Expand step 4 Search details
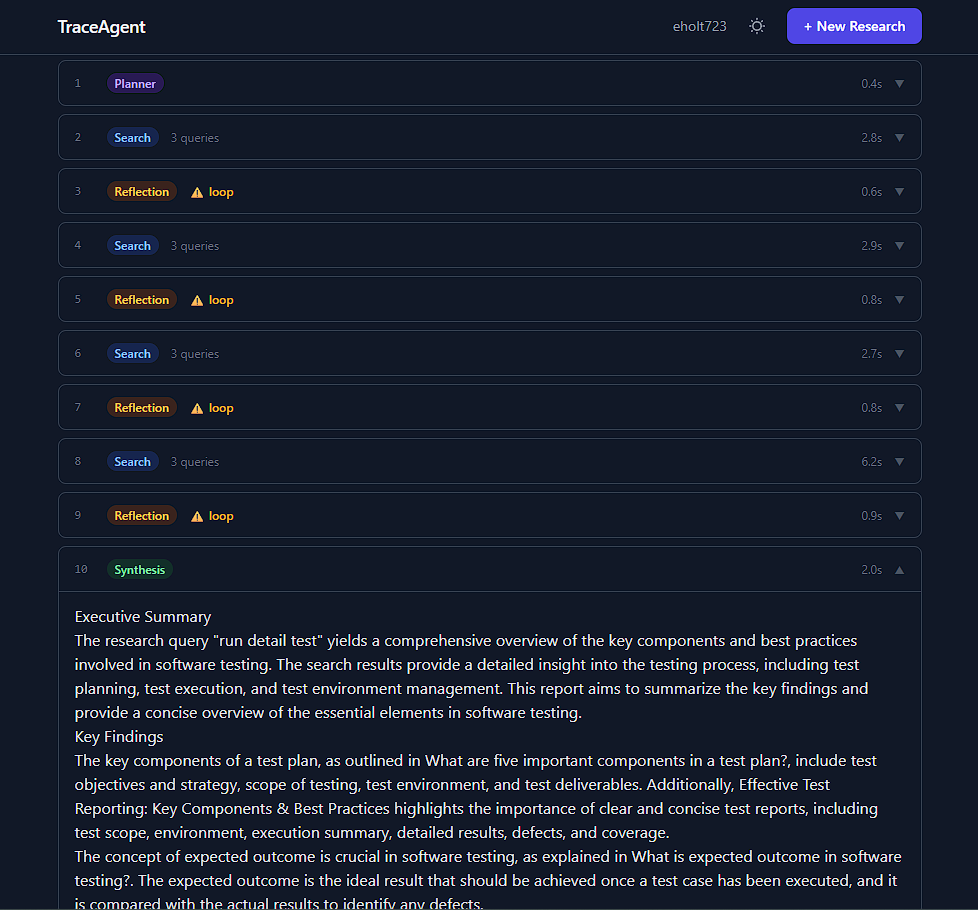Screen dimensions: 978x910 (x=900, y=245)
